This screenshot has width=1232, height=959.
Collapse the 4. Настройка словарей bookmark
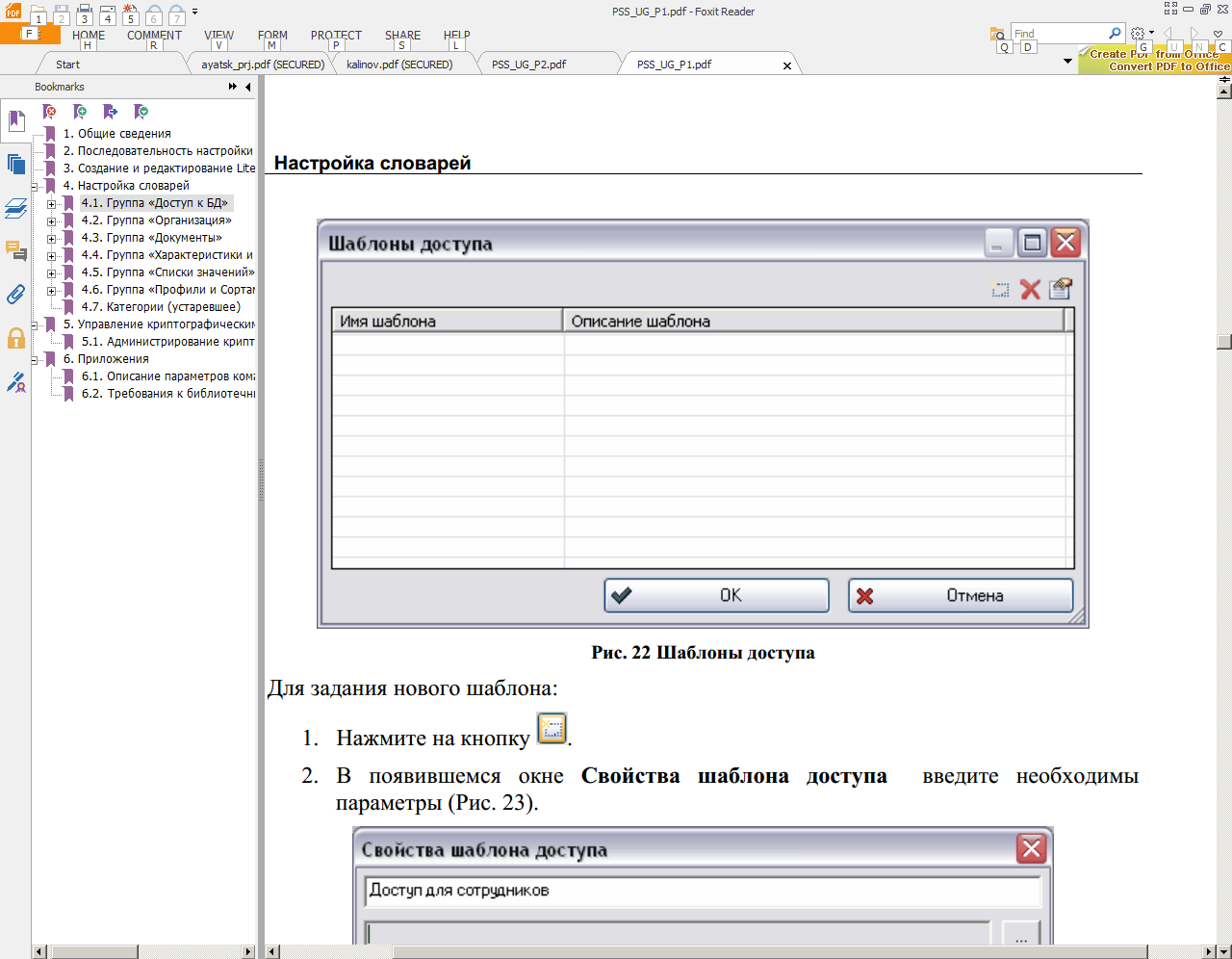[x=35, y=186]
